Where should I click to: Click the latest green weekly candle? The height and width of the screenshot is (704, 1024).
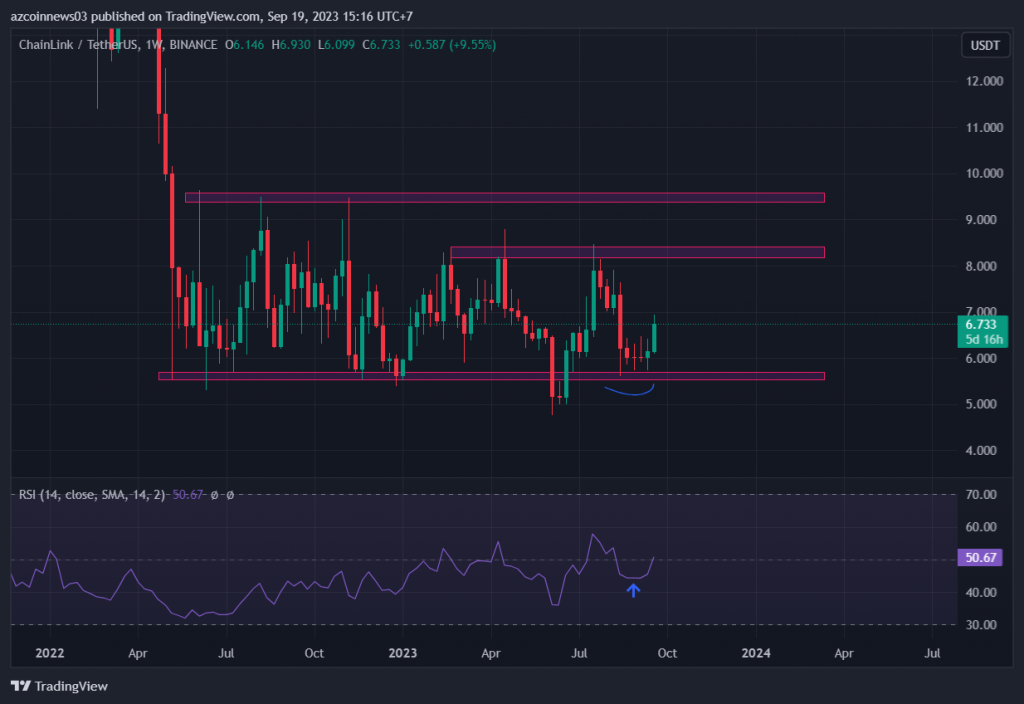654,338
